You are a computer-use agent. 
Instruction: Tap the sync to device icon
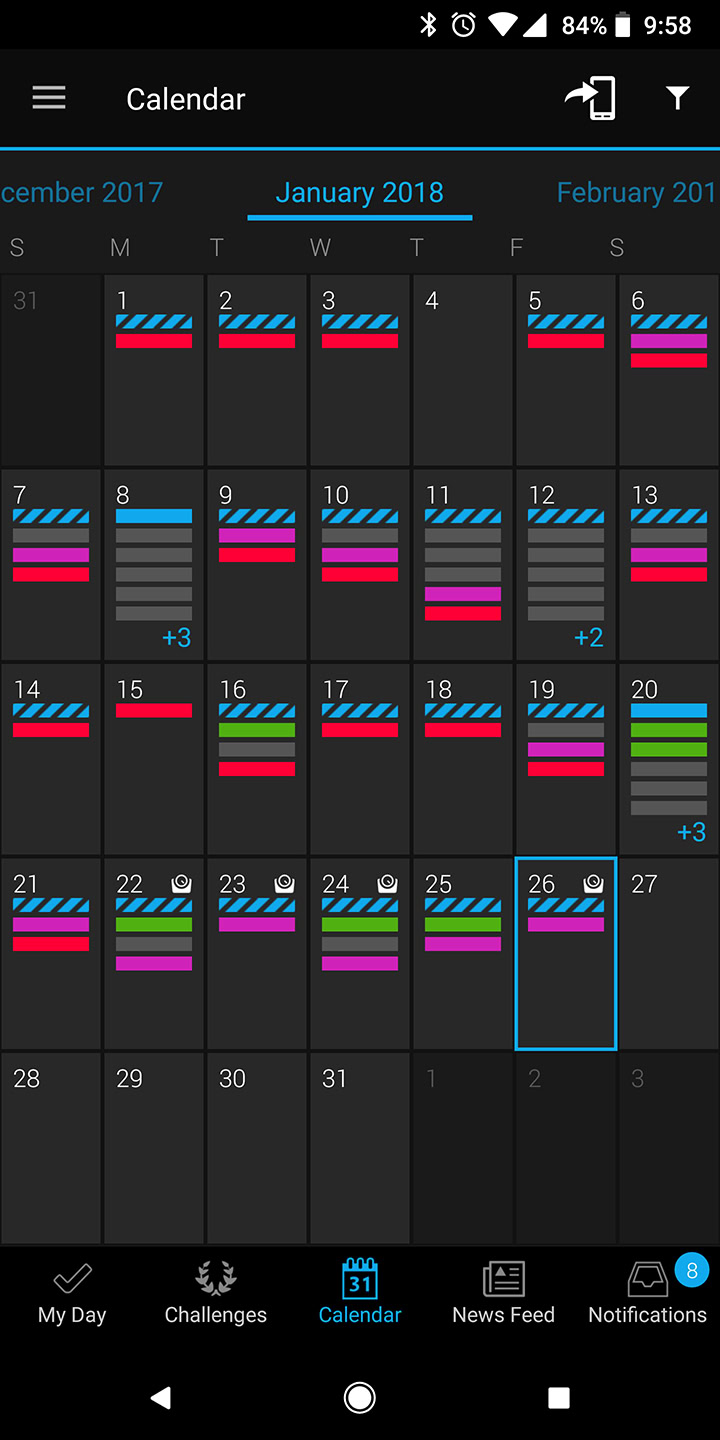point(590,98)
